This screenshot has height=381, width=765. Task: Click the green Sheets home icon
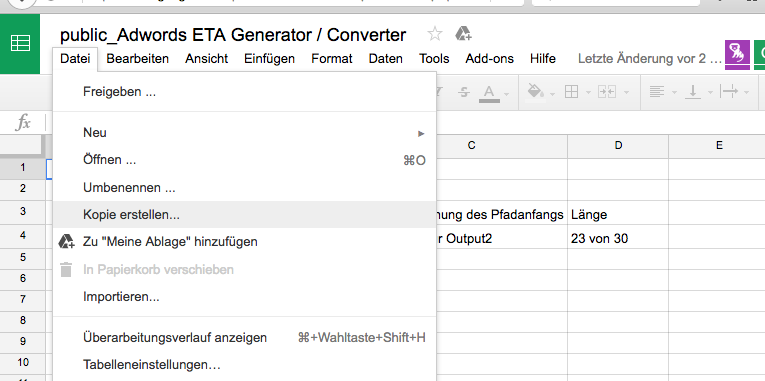coord(20,43)
